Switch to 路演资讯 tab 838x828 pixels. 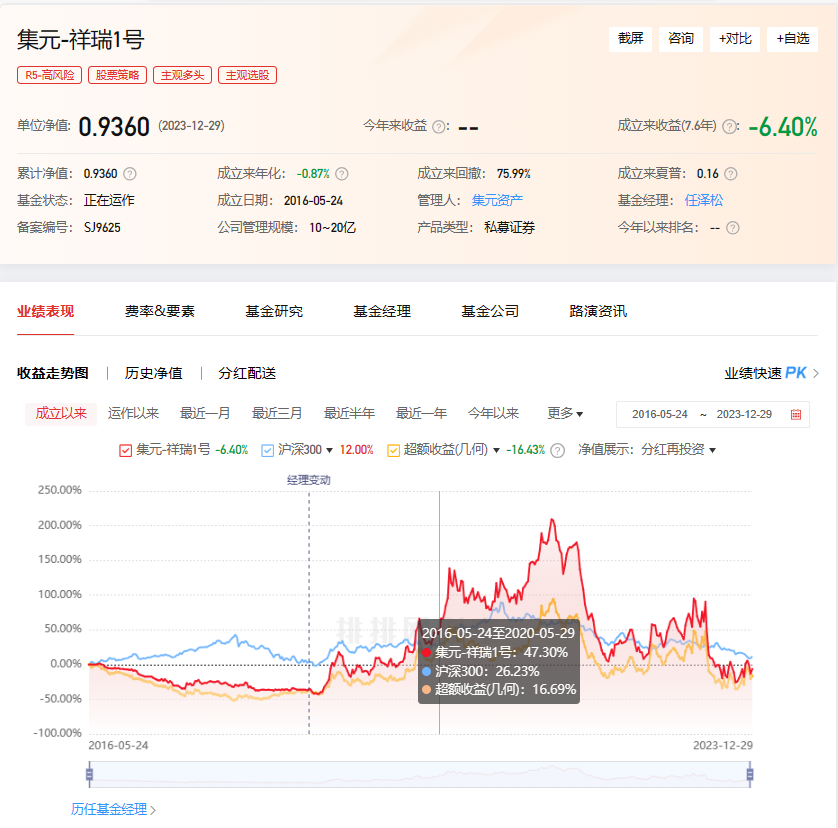point(598,312)
